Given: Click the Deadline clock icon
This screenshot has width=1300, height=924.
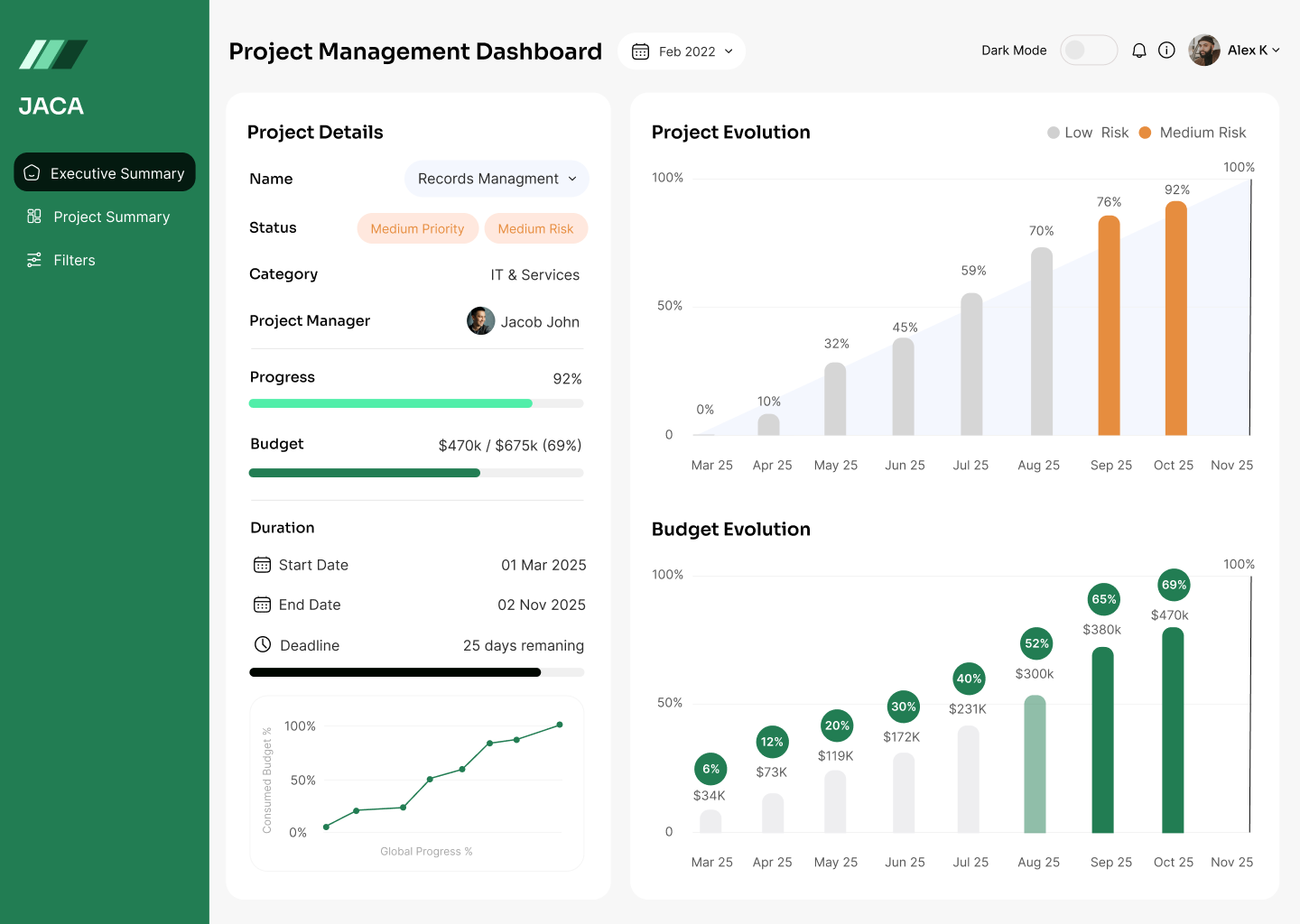Looking at the screenshot, I should 263,644.
